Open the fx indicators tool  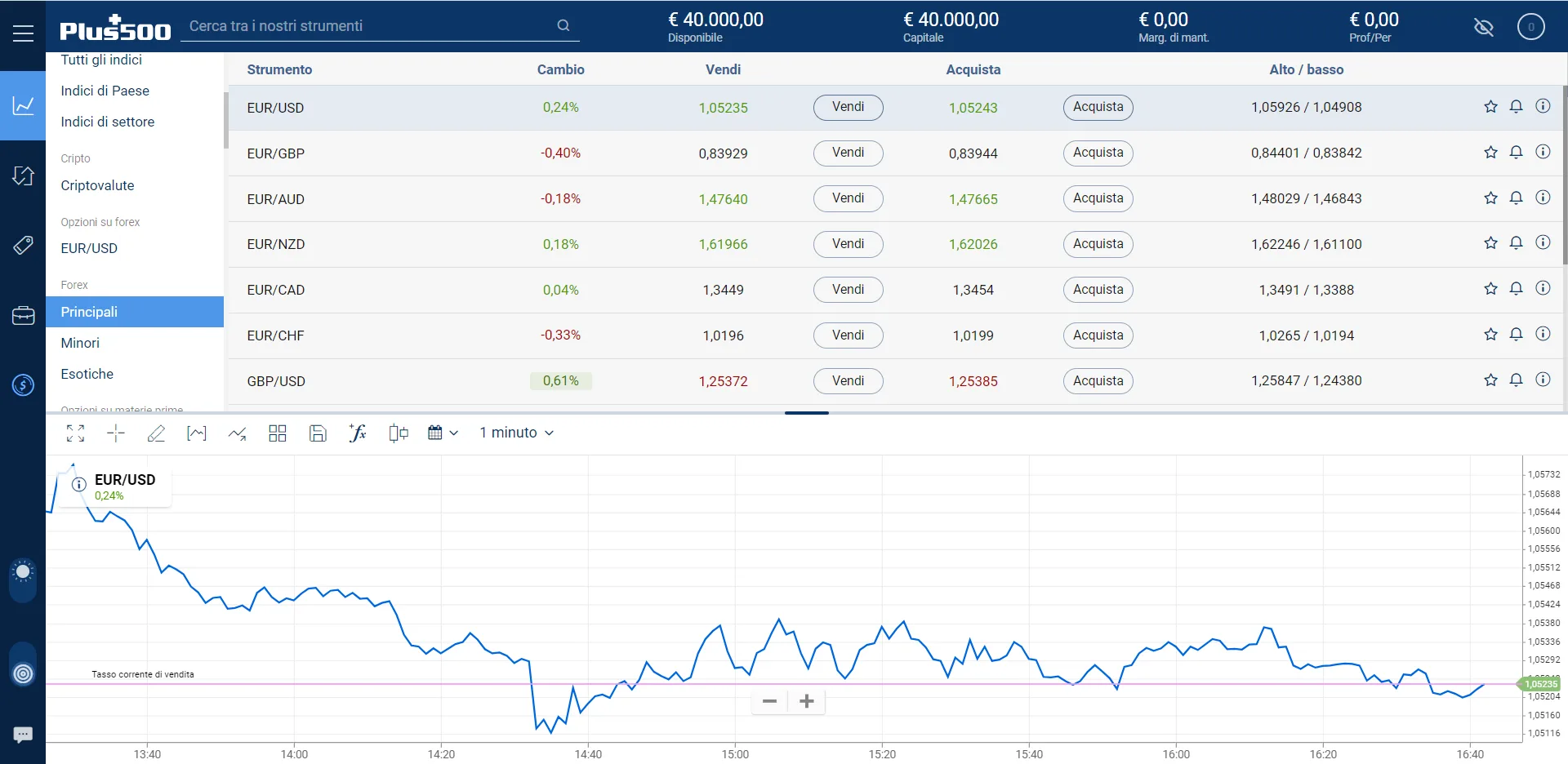coord(358,433)
